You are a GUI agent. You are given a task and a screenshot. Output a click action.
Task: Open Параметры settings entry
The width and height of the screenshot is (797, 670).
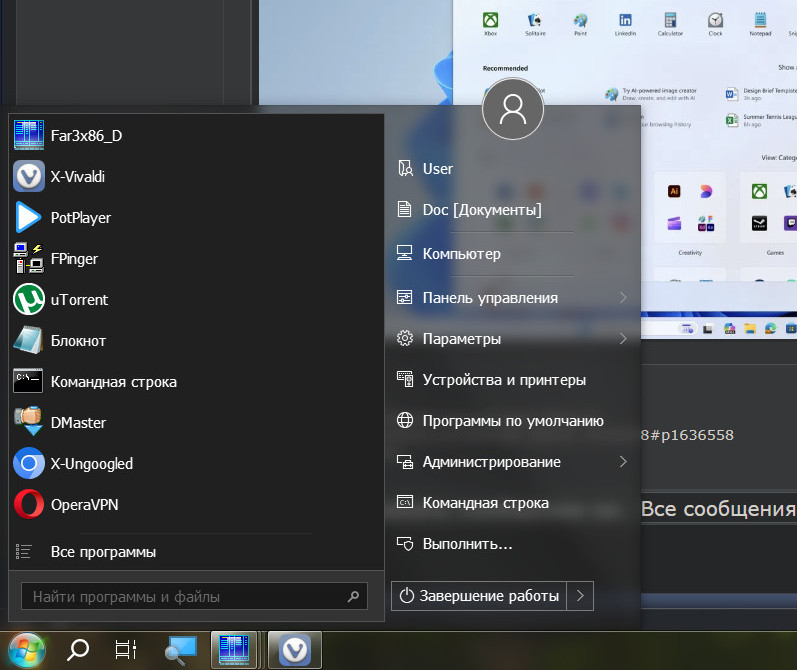click(512, 339)
